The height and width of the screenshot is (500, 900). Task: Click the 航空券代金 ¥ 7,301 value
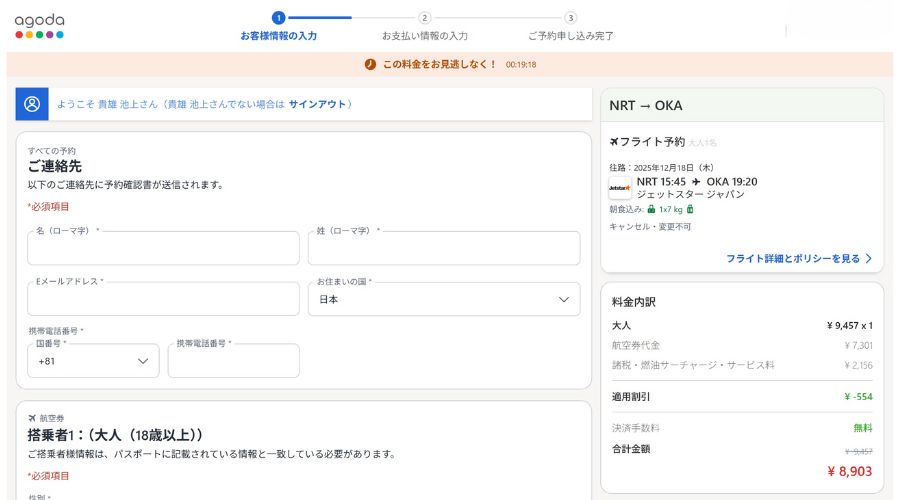pyautogui.click(x=858, y=345)
